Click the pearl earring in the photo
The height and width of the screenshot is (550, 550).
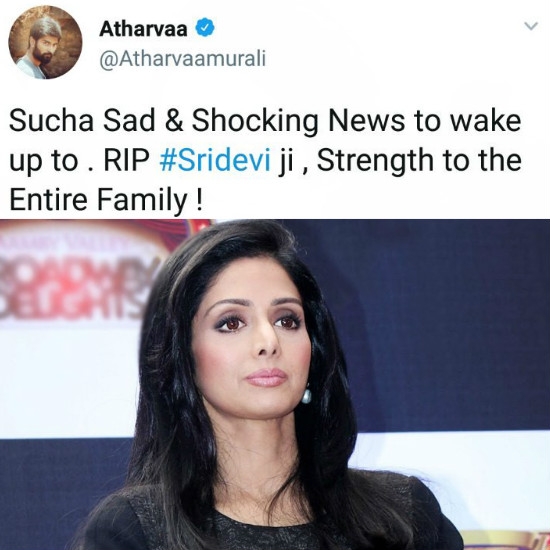point(306,395)
